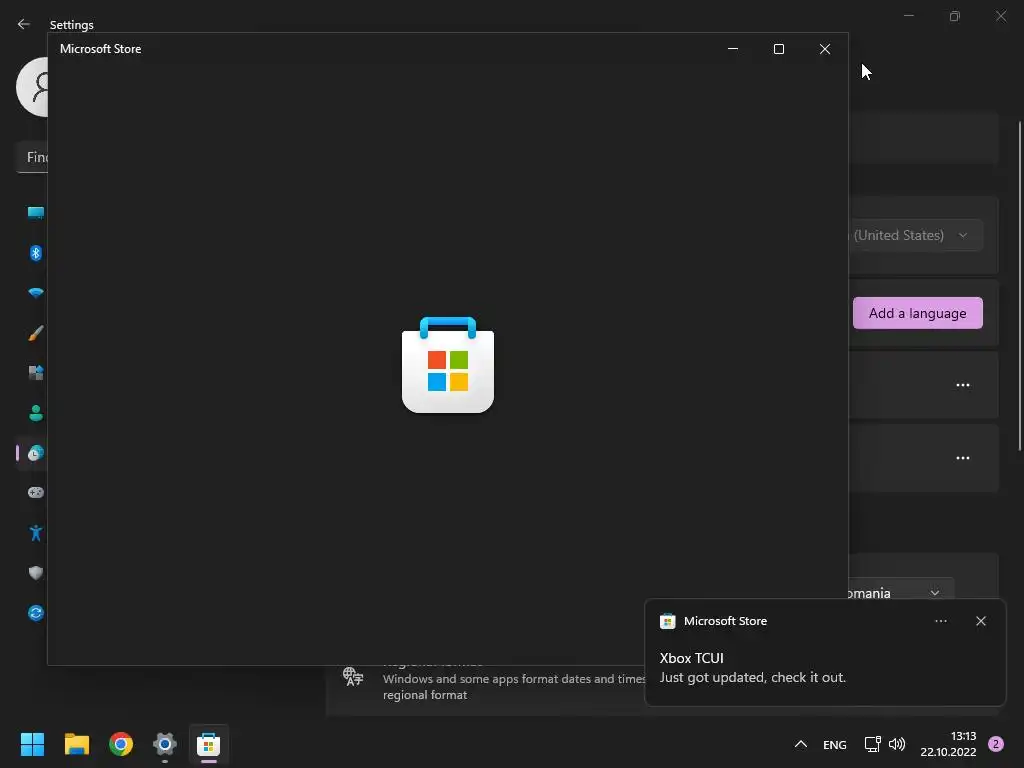The width and height of the screenshot is (1024, 768).
Task: Show hidden system tray icons
Action: [801, 744]
